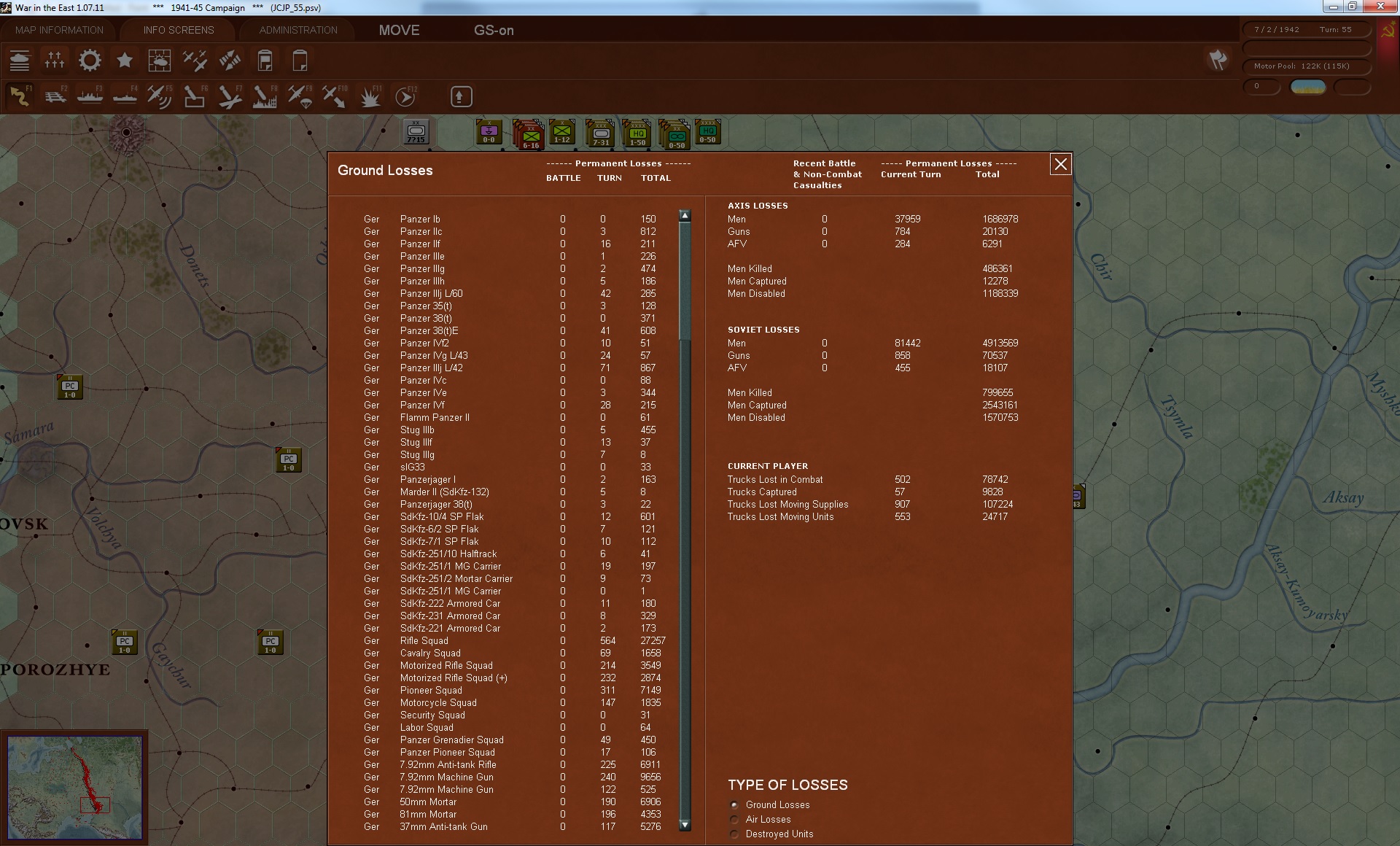
Task: Select the Destroyed Units radio button
Action: point(734,834)
